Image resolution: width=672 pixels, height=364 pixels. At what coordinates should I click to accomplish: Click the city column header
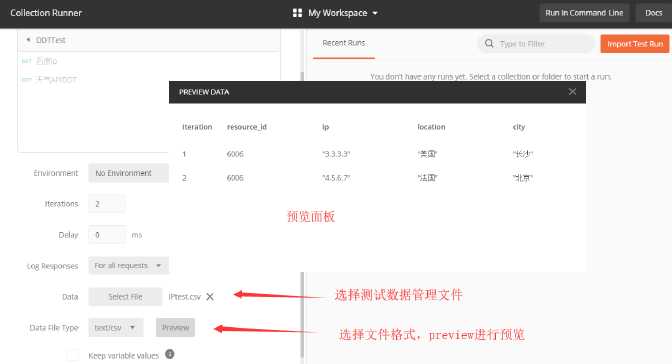click(x=519, y=127)
